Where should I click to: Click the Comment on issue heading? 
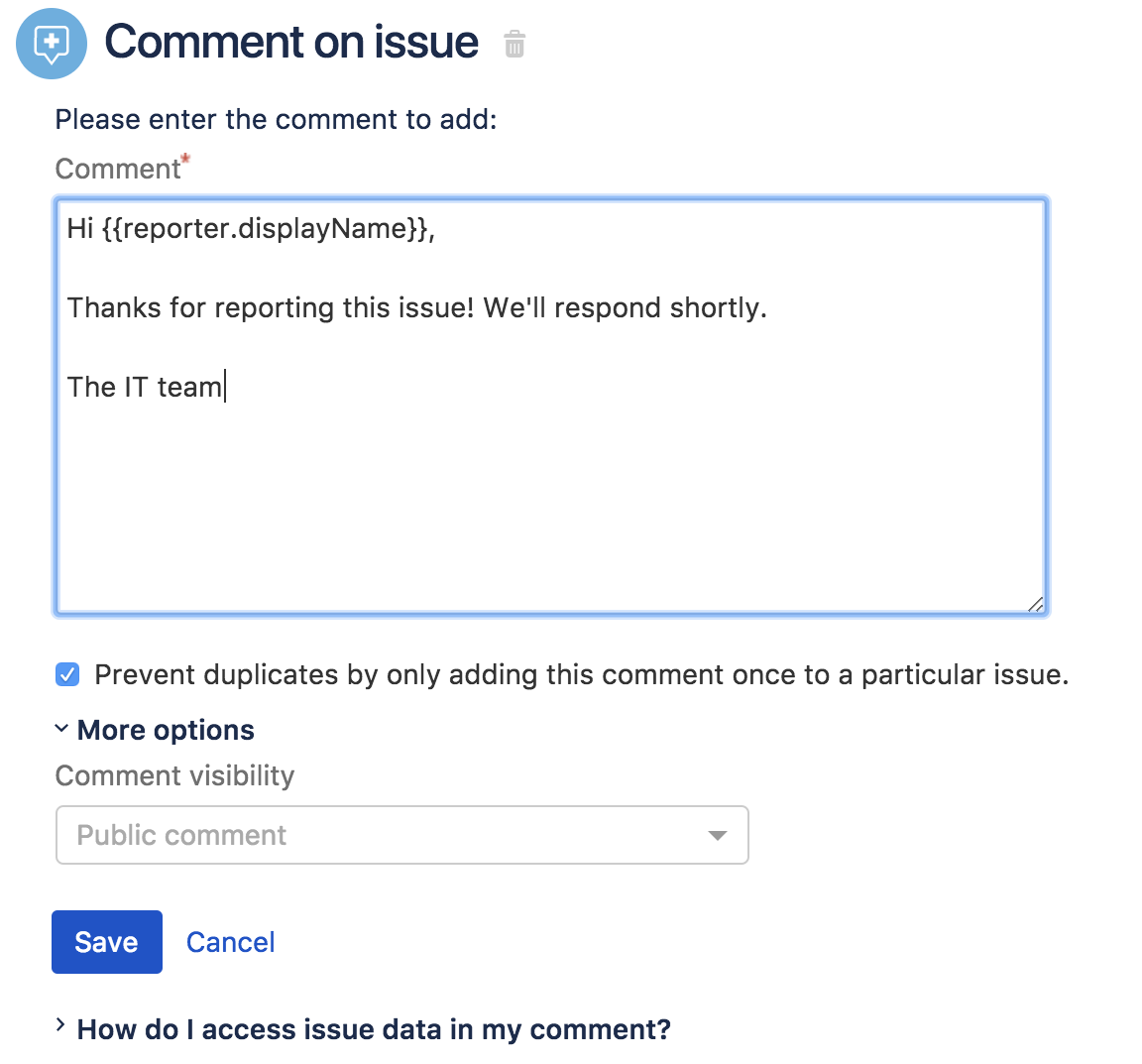[291, 43]
